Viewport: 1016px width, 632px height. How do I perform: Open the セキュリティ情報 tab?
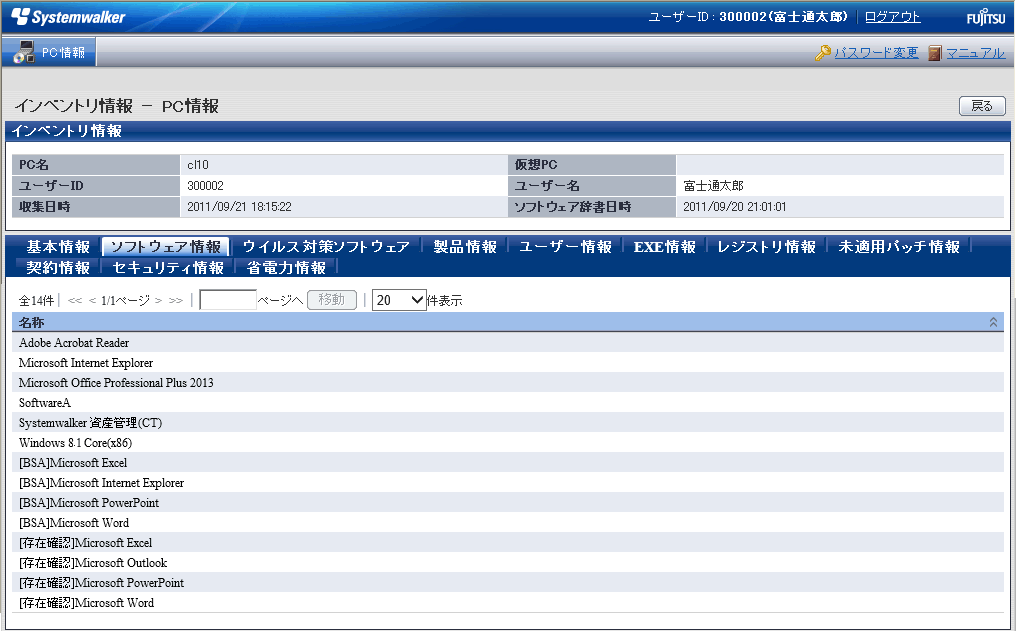pyautogui.click(x=168, y=268)
